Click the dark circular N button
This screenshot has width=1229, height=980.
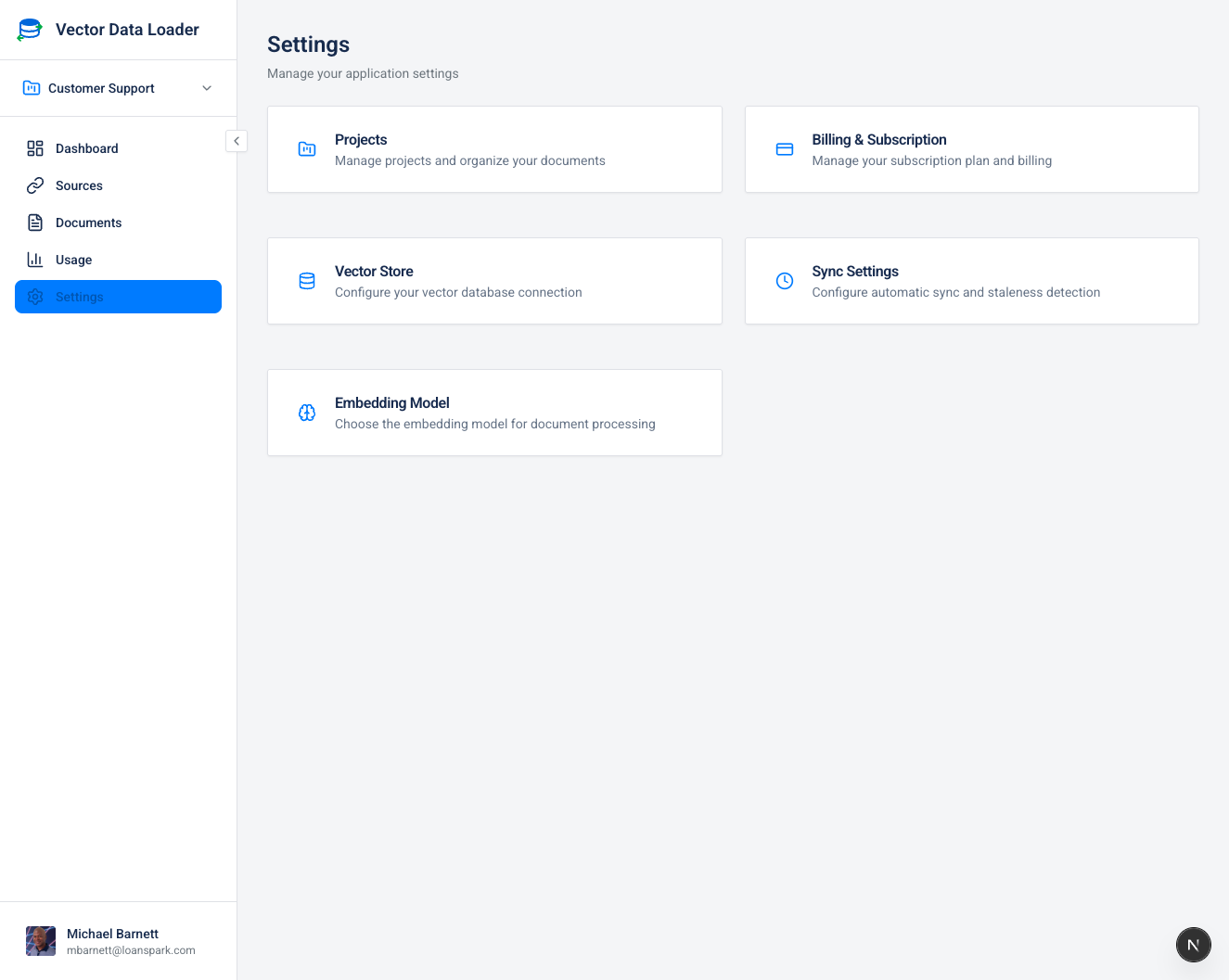tap(1193, 944)
